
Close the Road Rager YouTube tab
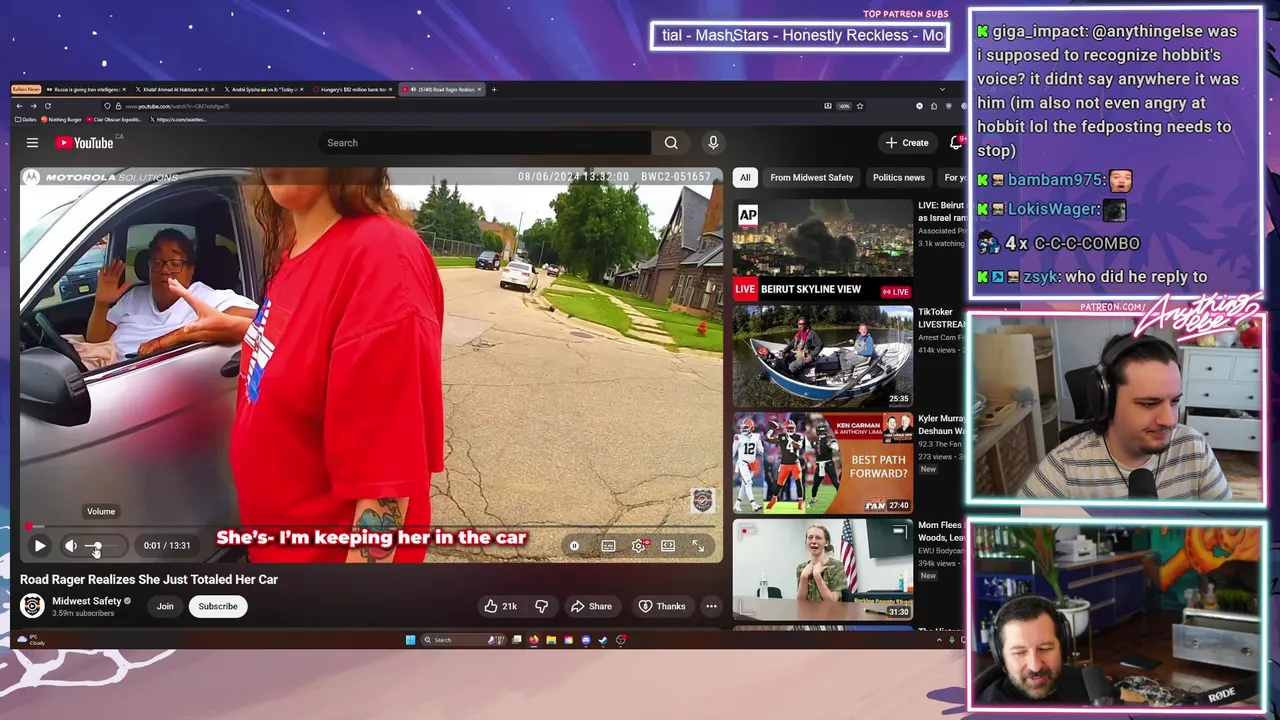tap(479, 89)
